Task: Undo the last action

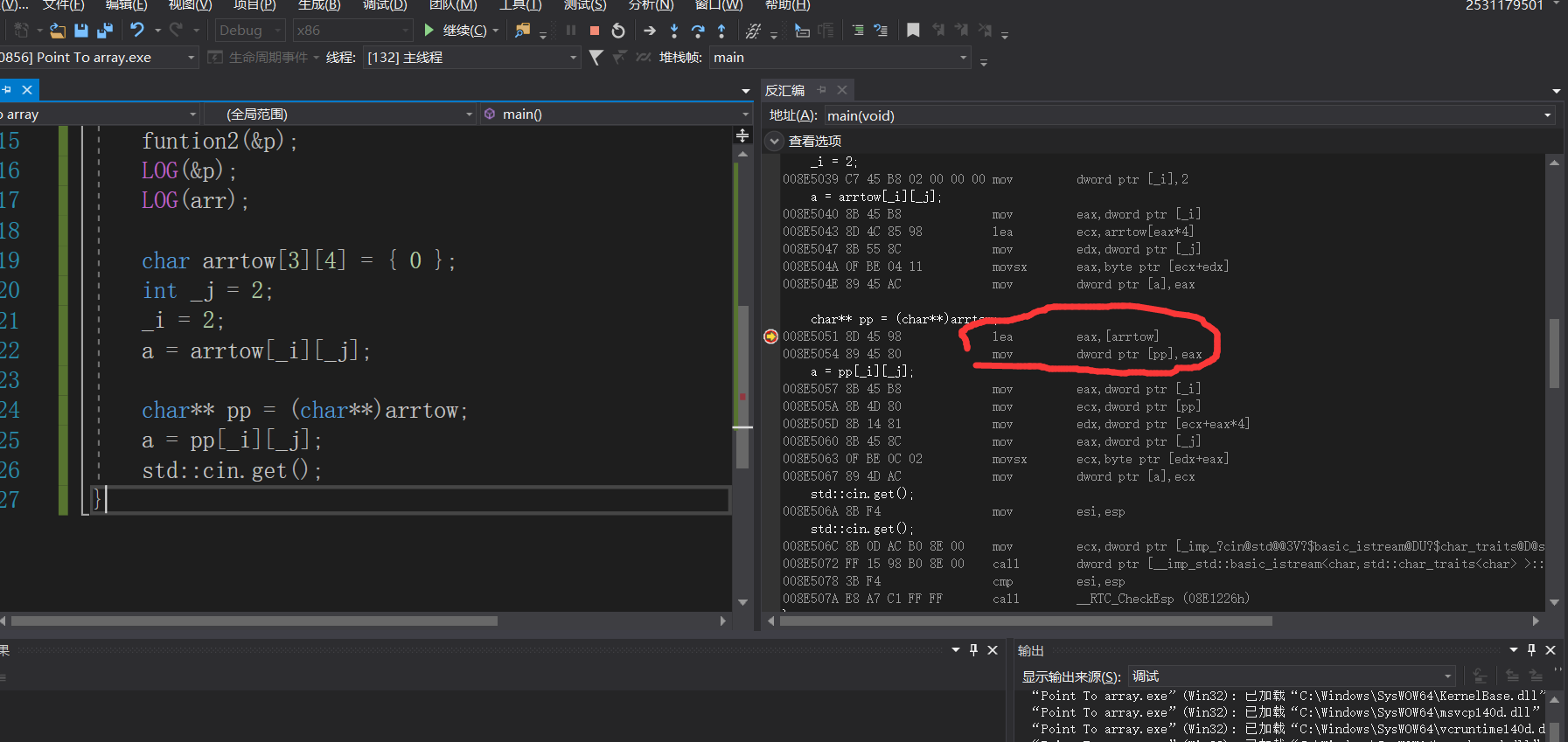Action: 137,30
